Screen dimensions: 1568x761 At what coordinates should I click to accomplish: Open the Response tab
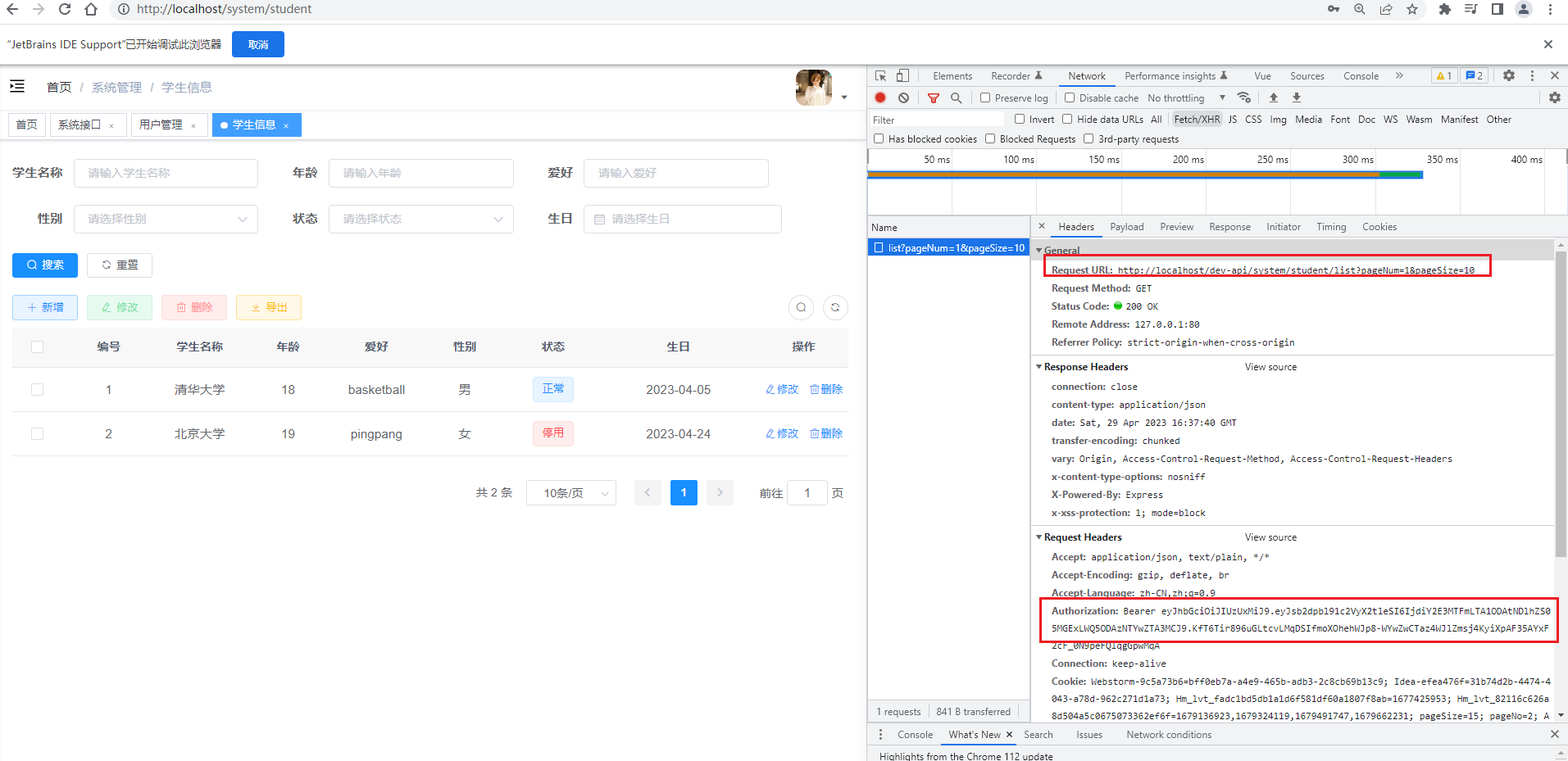[1229, 226]
